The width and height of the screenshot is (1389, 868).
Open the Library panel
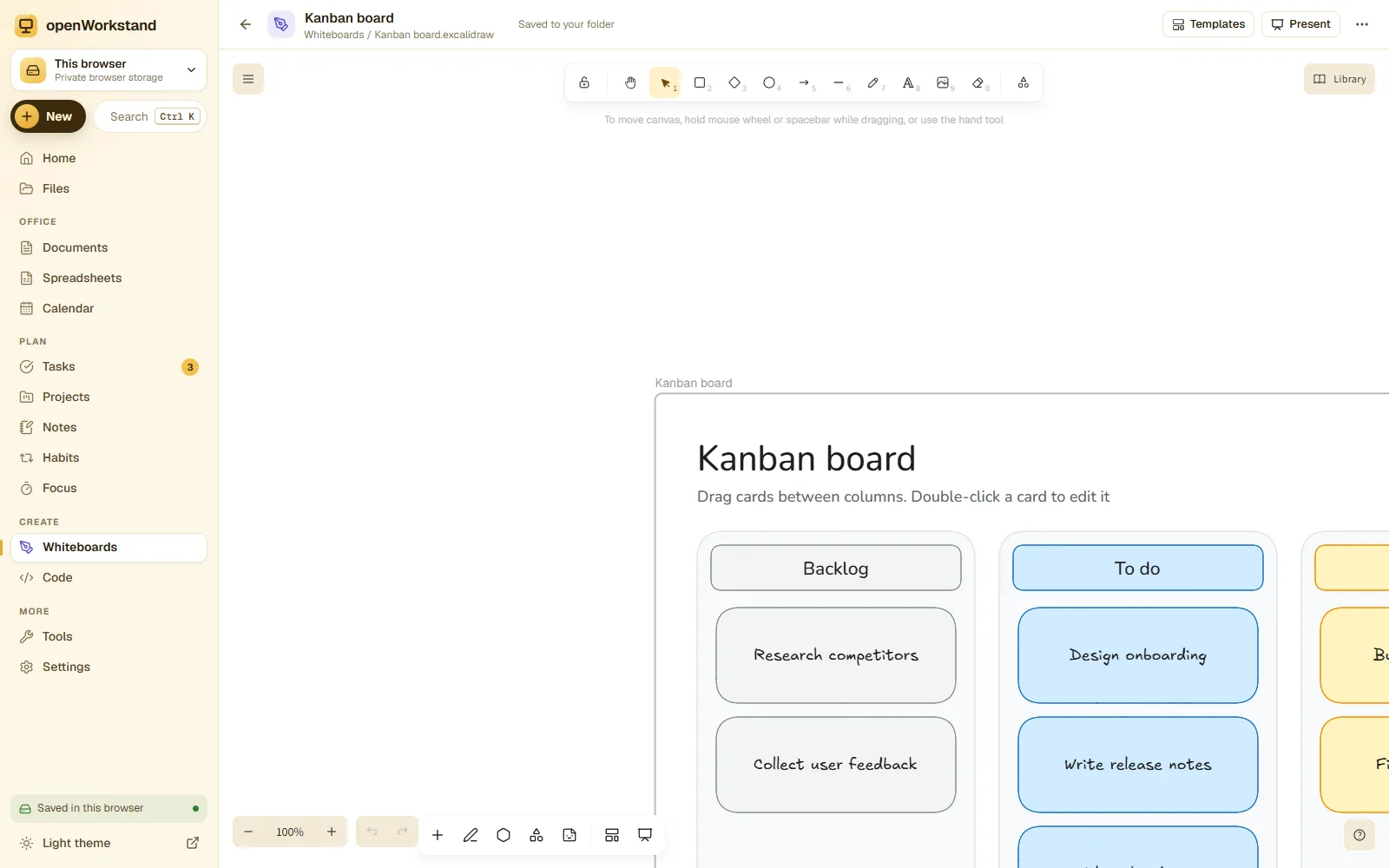coord(1340,79)
